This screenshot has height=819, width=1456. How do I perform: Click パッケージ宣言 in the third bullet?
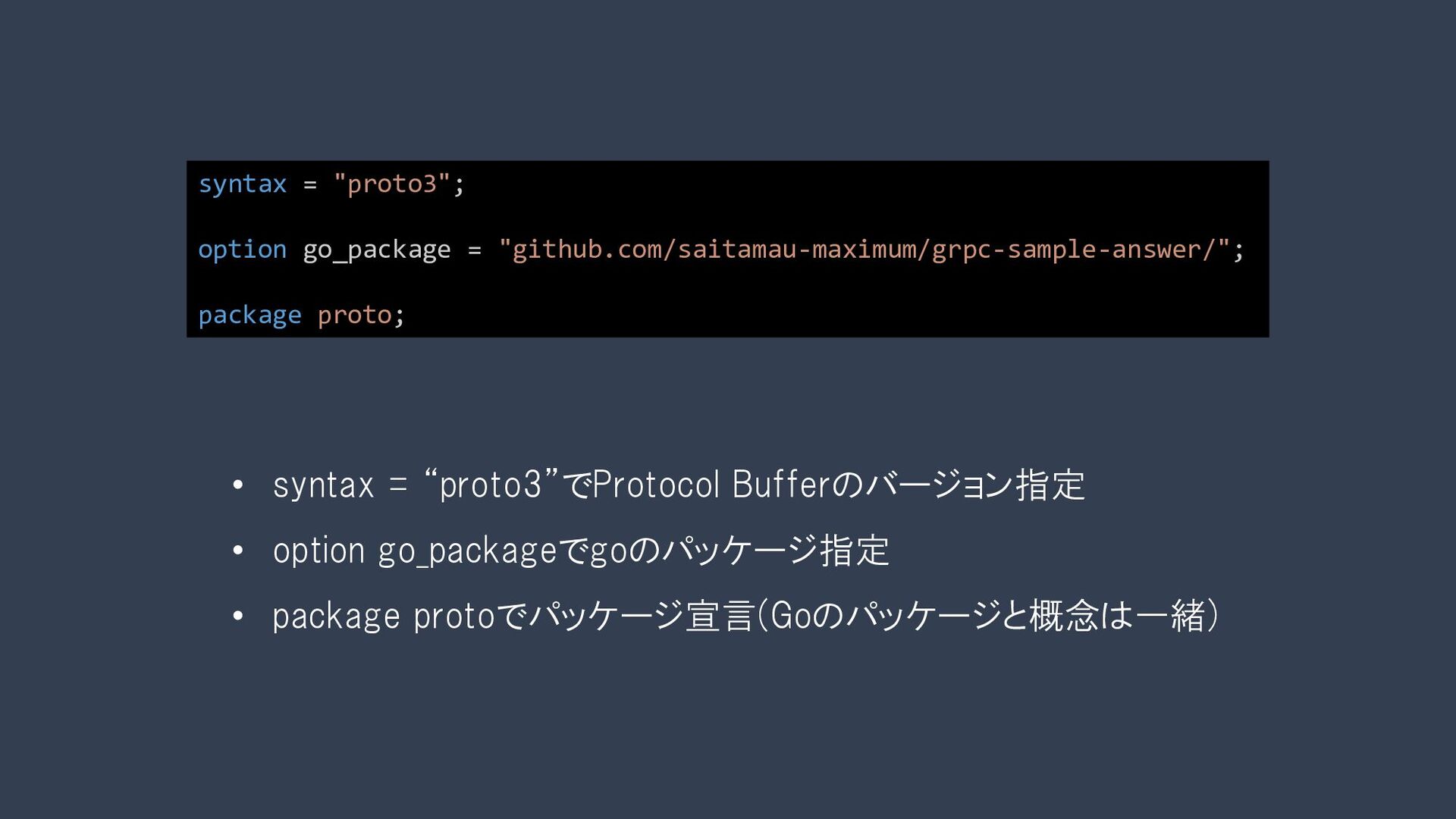[x=642, y=616]
